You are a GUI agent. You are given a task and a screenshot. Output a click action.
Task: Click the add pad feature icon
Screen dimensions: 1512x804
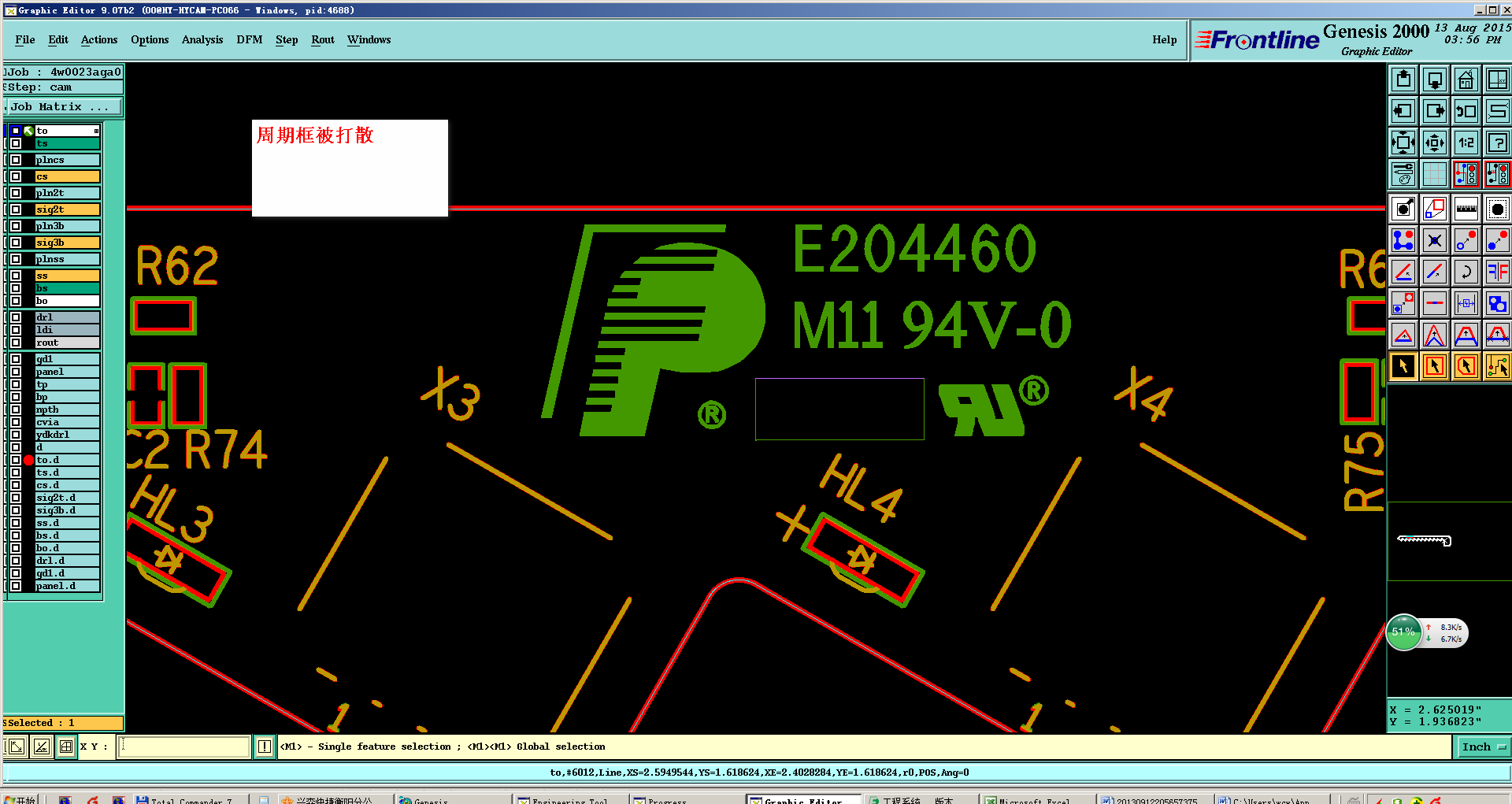1403,209
